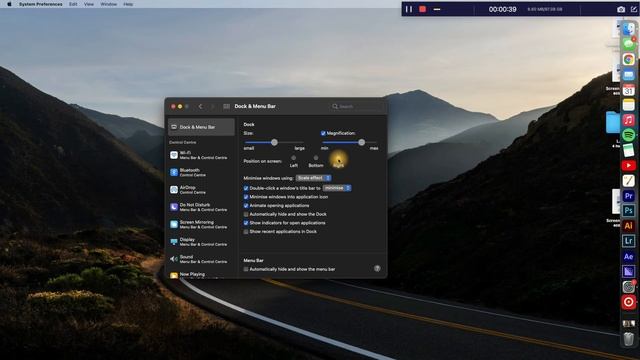
Task: Open the View menu
Action: tap(89, 4)
